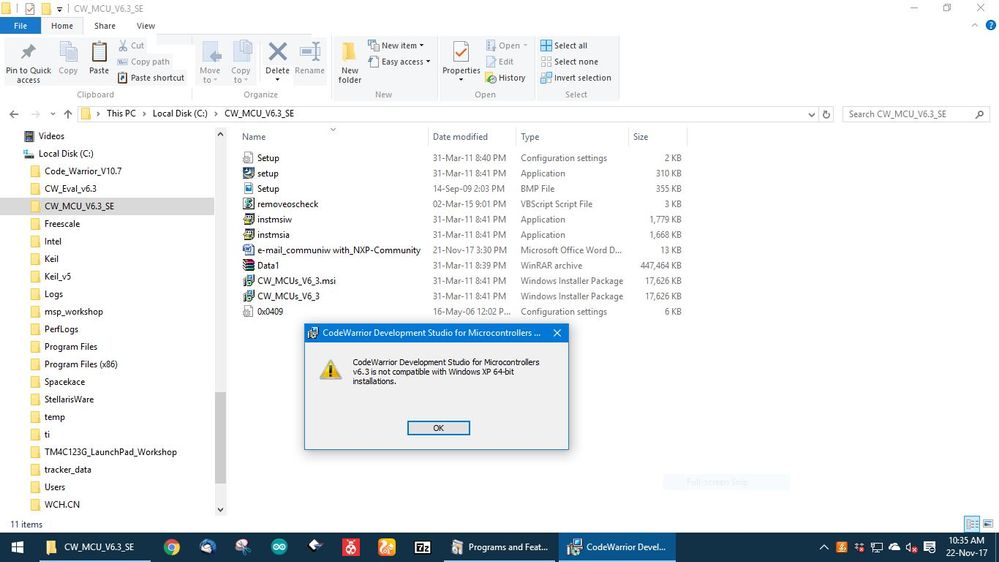Click the Edit ribbon button

[500, 62]
